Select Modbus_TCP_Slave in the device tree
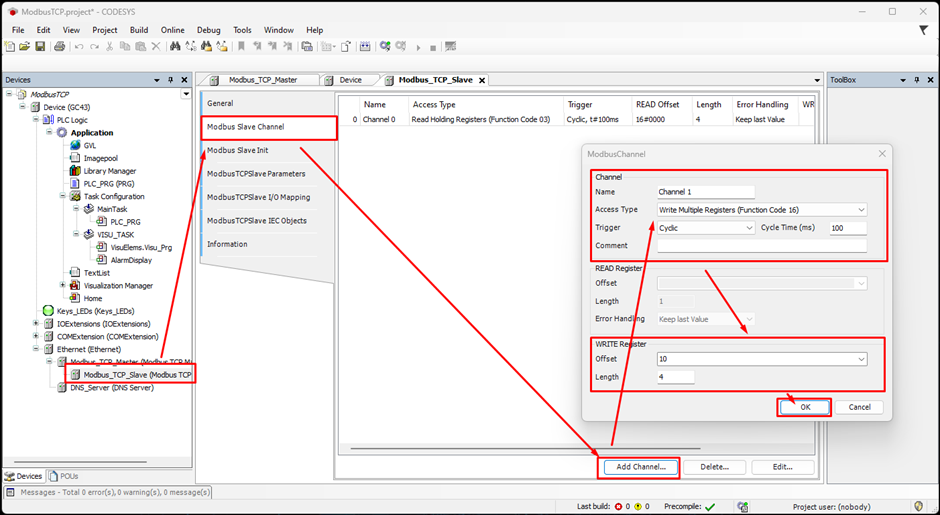The width and height of the screenshot is (940, 515). tap(137, 375)
